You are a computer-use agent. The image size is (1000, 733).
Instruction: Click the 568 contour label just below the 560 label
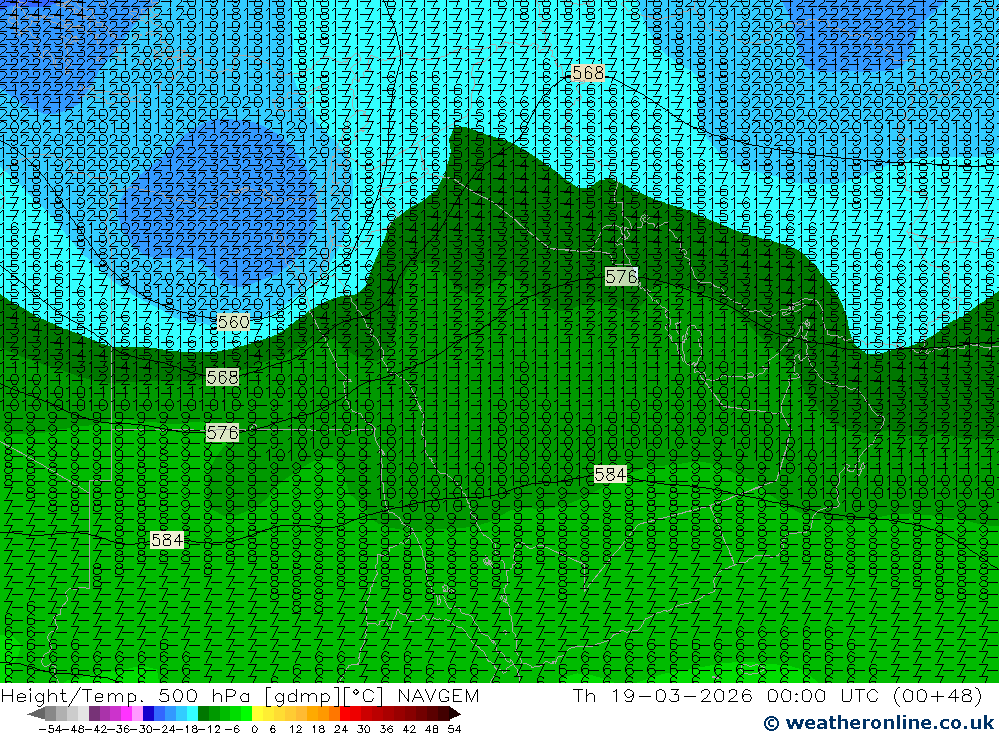(x=223, y=378)
